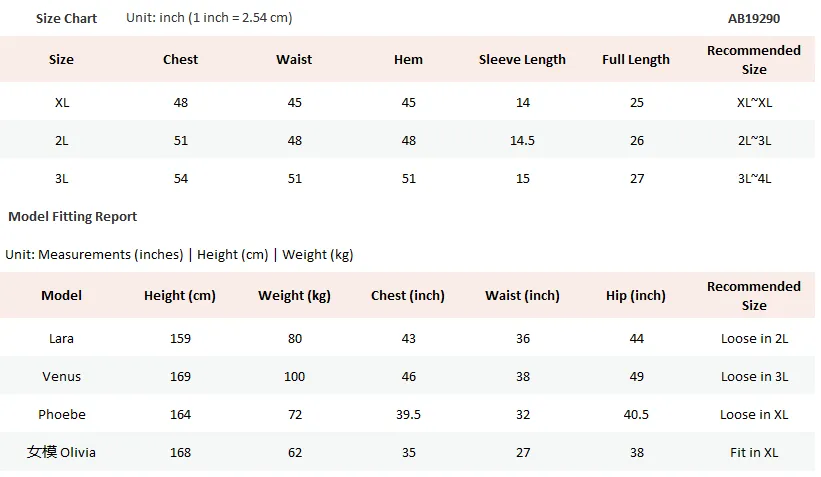Screen dimensions: 821x477
Task: Click the 14.5 sleeve length value
Action: (522, 141)
